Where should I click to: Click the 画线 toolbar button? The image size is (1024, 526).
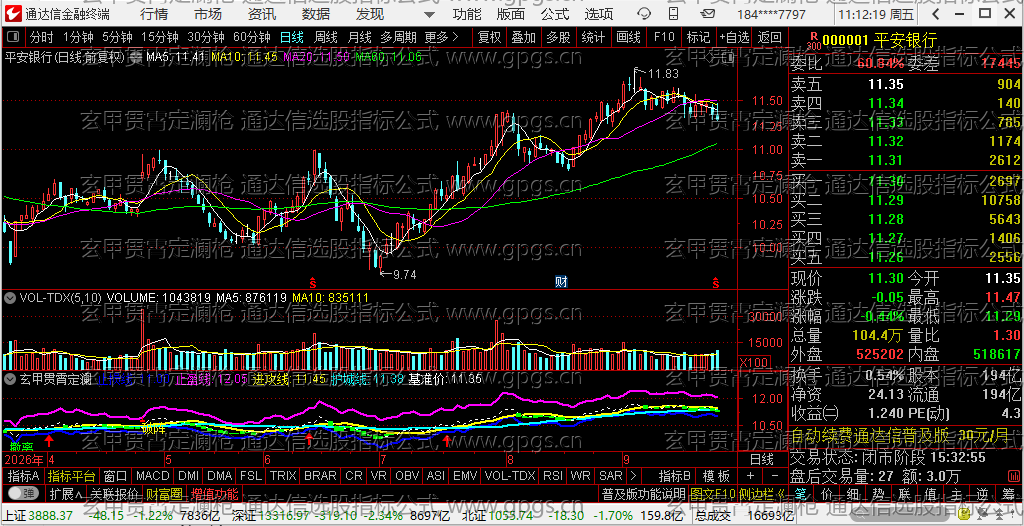(x=628, y=37)
